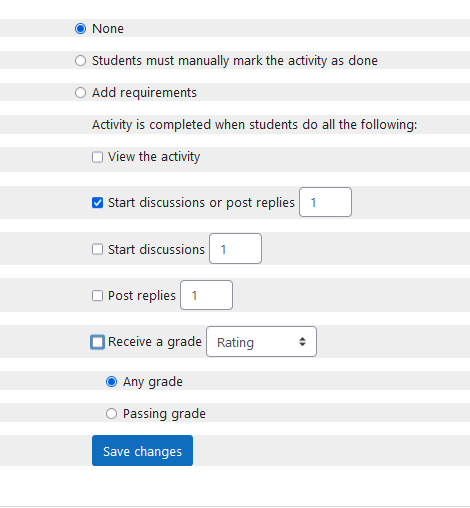Click the up-down arrows on Rating select
Viewport: 470px width, 508px height.
[x=302, y=342]
